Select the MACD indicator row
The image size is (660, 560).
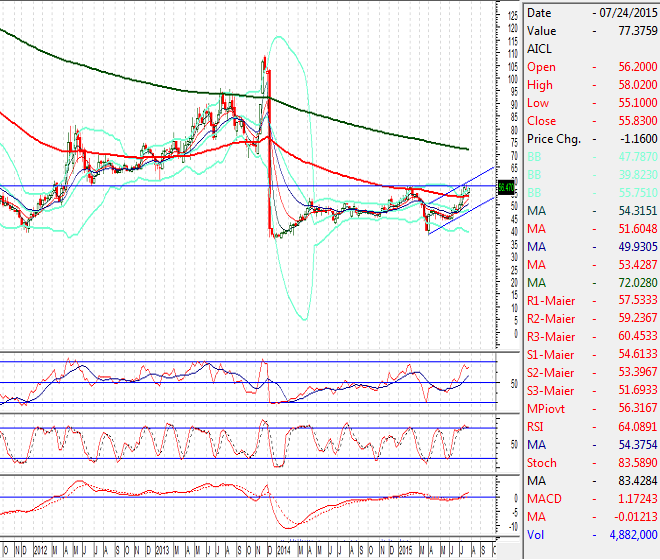tap(590, 498)
